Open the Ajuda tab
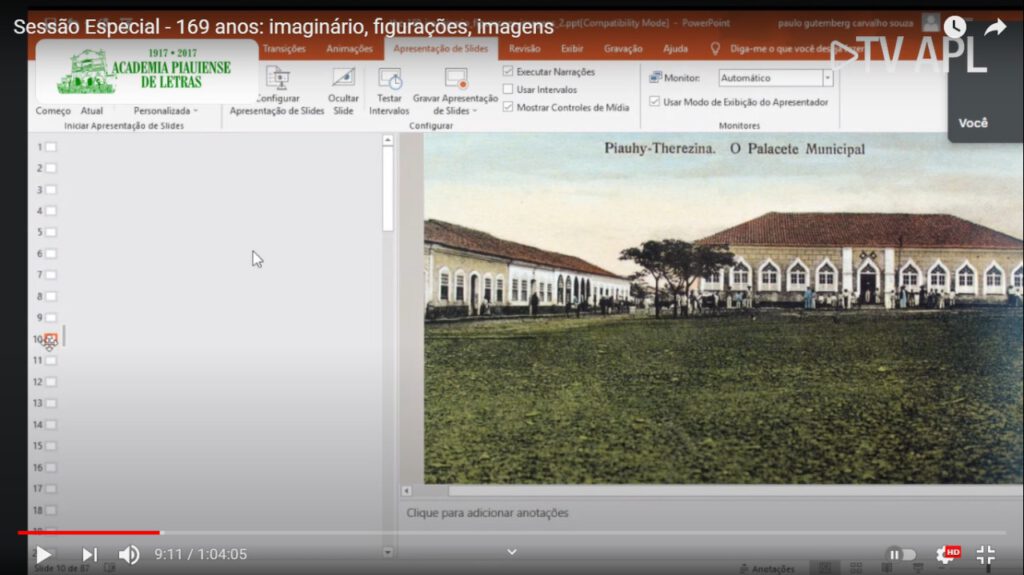Screen dimensions: 1024x575 point(675,48)
